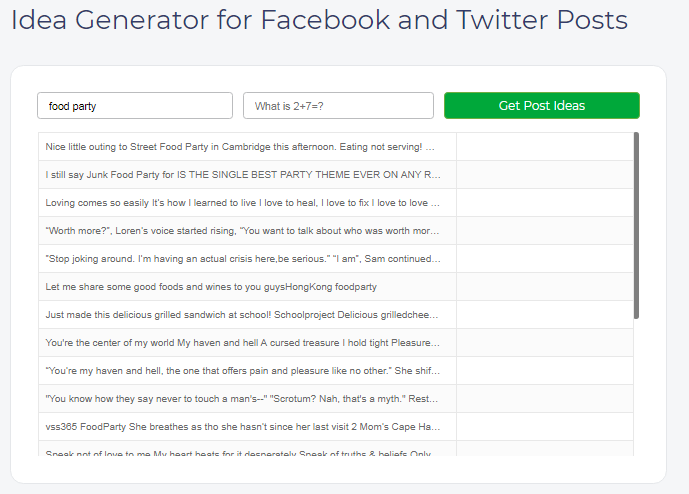Select the Street Food Party in Cambridge post

click(247, 147)
